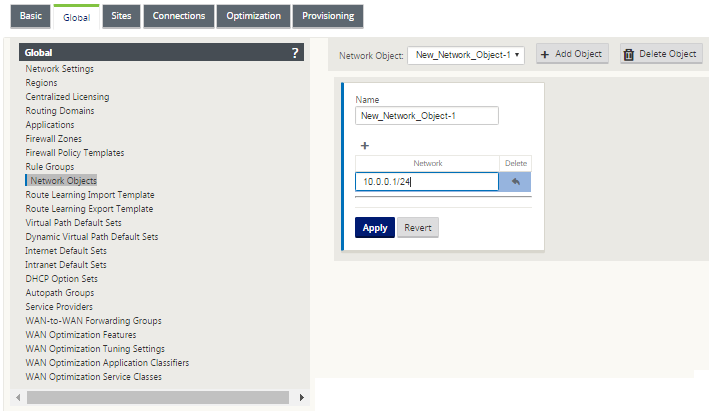
Task: Click the trash icon for Delete Object
Action: point(629,54)
